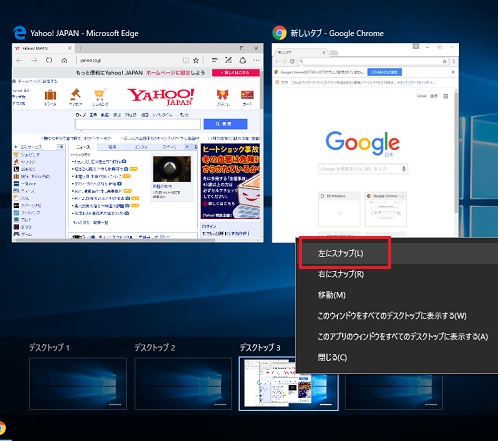Click Yahoo travel suitcase icon
498x441 pixels.
point(50,95)
